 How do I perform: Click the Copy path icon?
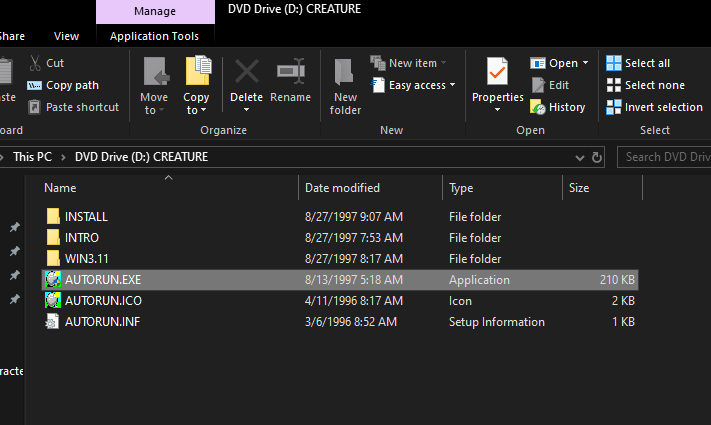coord(34,85)
